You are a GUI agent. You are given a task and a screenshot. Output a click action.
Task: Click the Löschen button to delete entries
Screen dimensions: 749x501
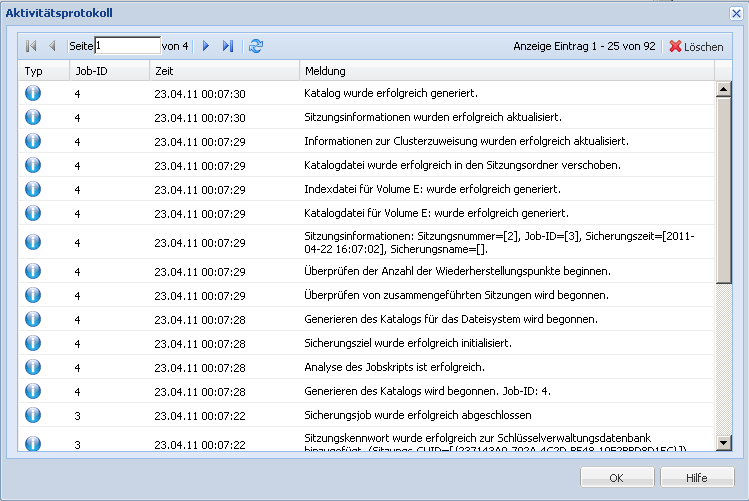point(696,46)
